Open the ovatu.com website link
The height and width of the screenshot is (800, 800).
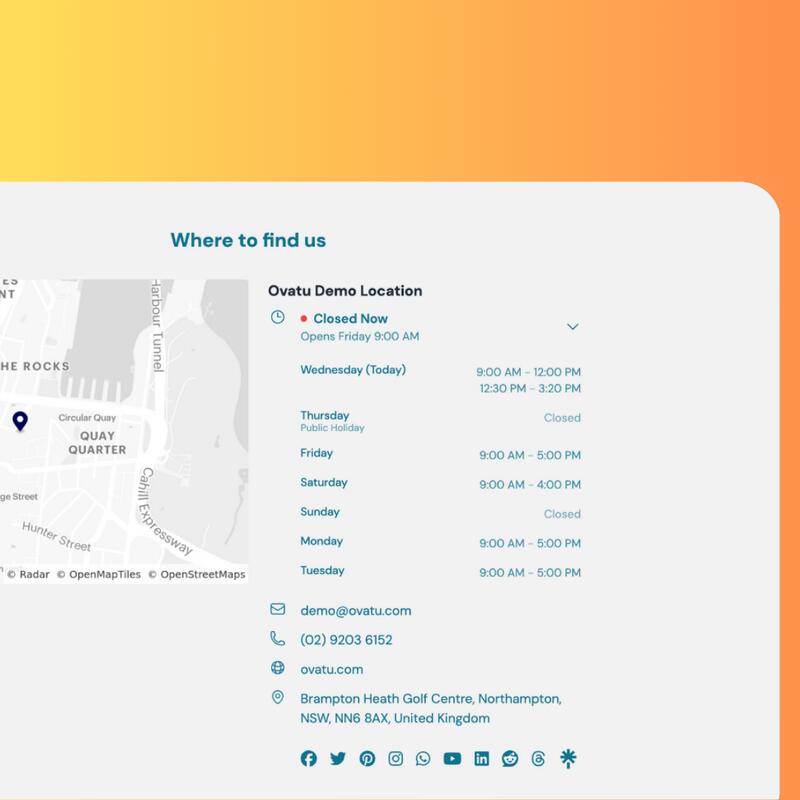tap(332, 669)
